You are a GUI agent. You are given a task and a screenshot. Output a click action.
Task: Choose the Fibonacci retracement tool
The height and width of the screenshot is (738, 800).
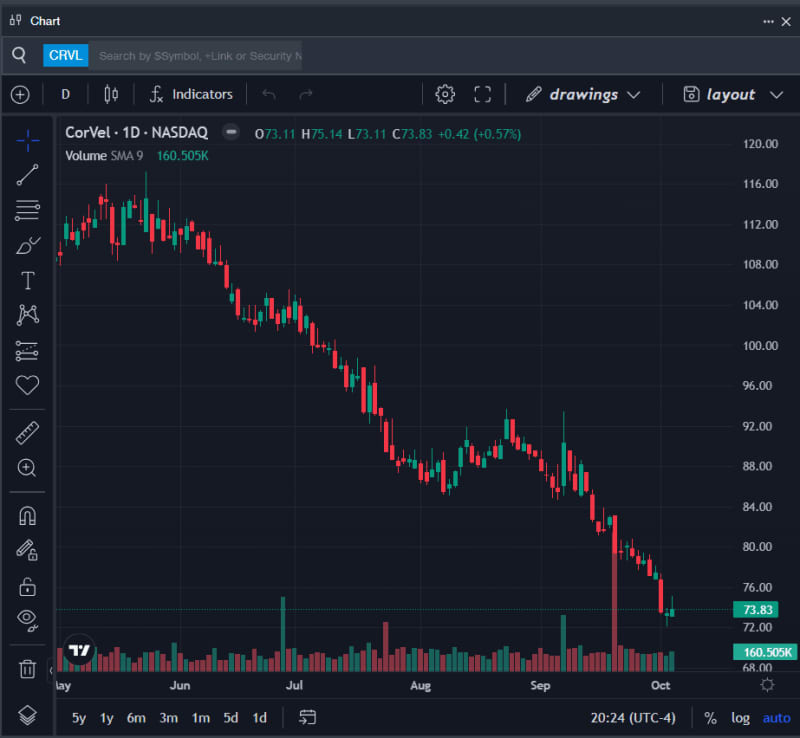pyautogui.click(x=28, y=210)
